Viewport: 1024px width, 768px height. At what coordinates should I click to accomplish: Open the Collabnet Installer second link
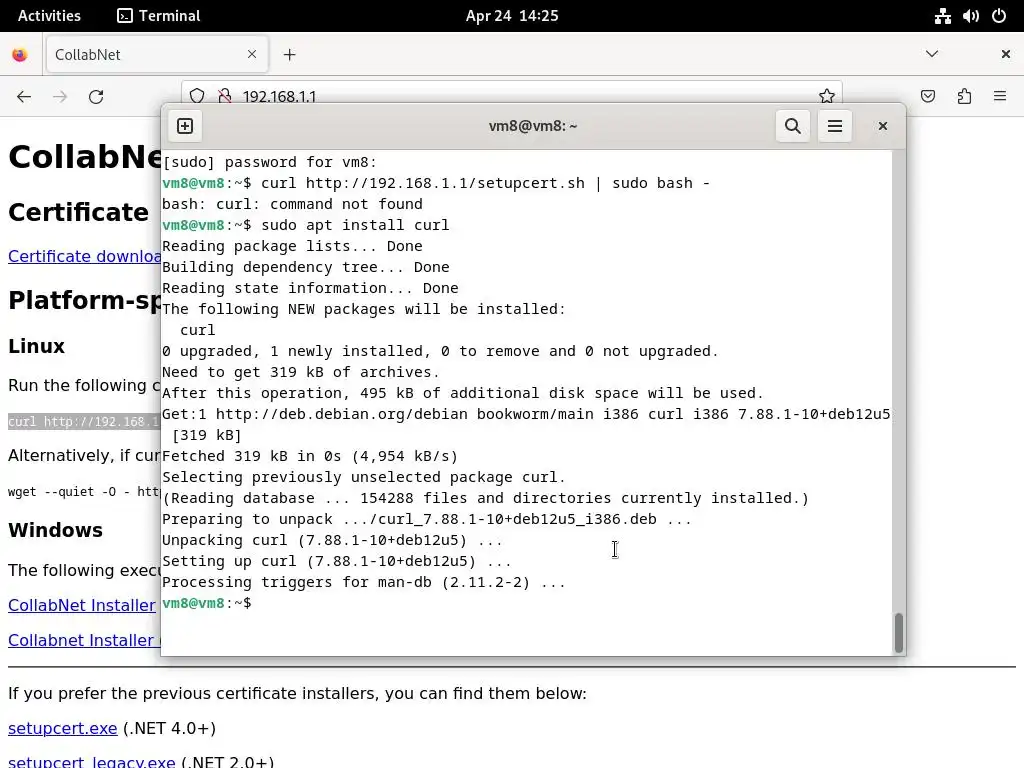(x=84, y=640)
